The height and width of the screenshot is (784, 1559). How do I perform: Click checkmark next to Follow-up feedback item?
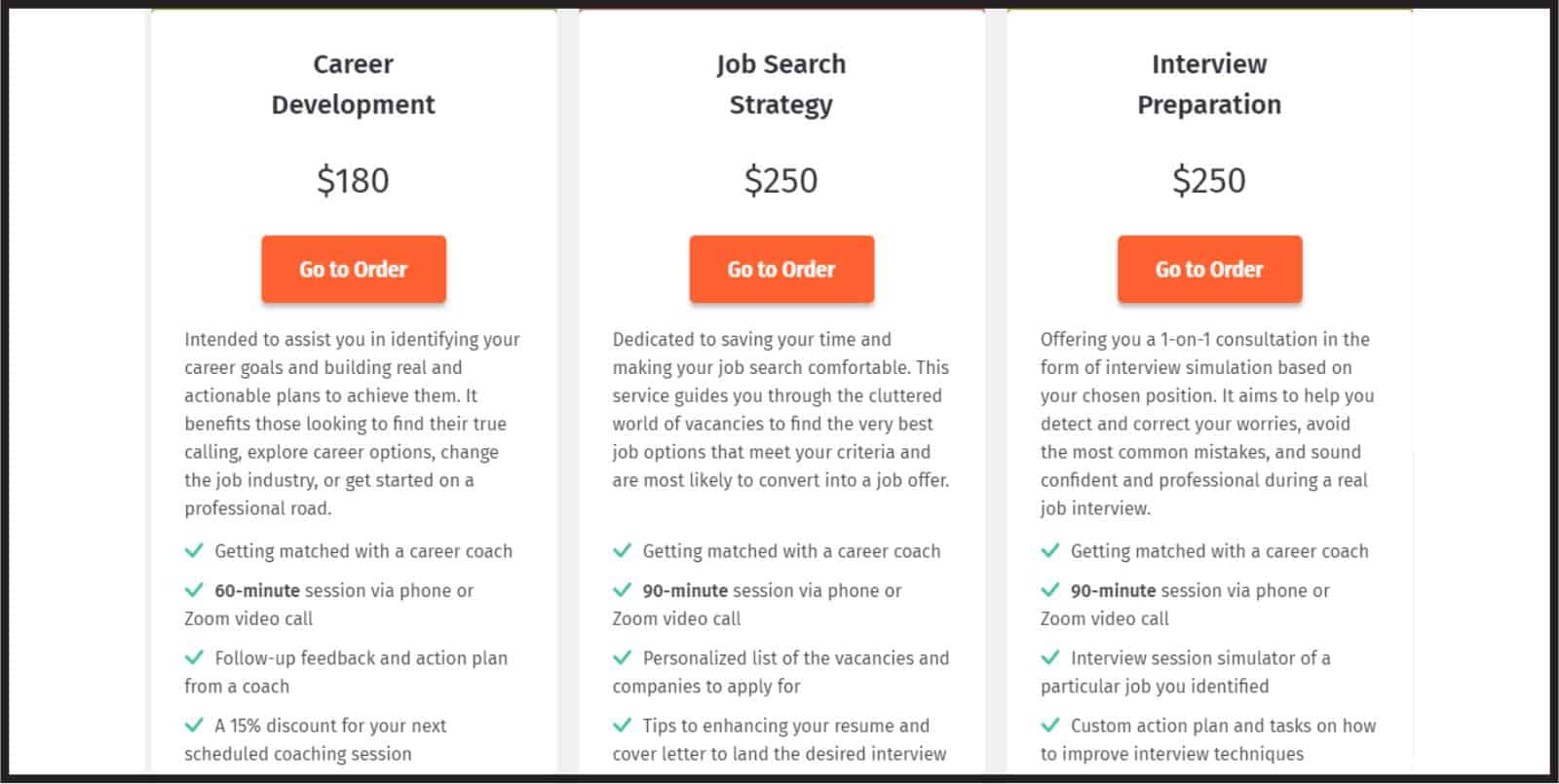[194, 658]
